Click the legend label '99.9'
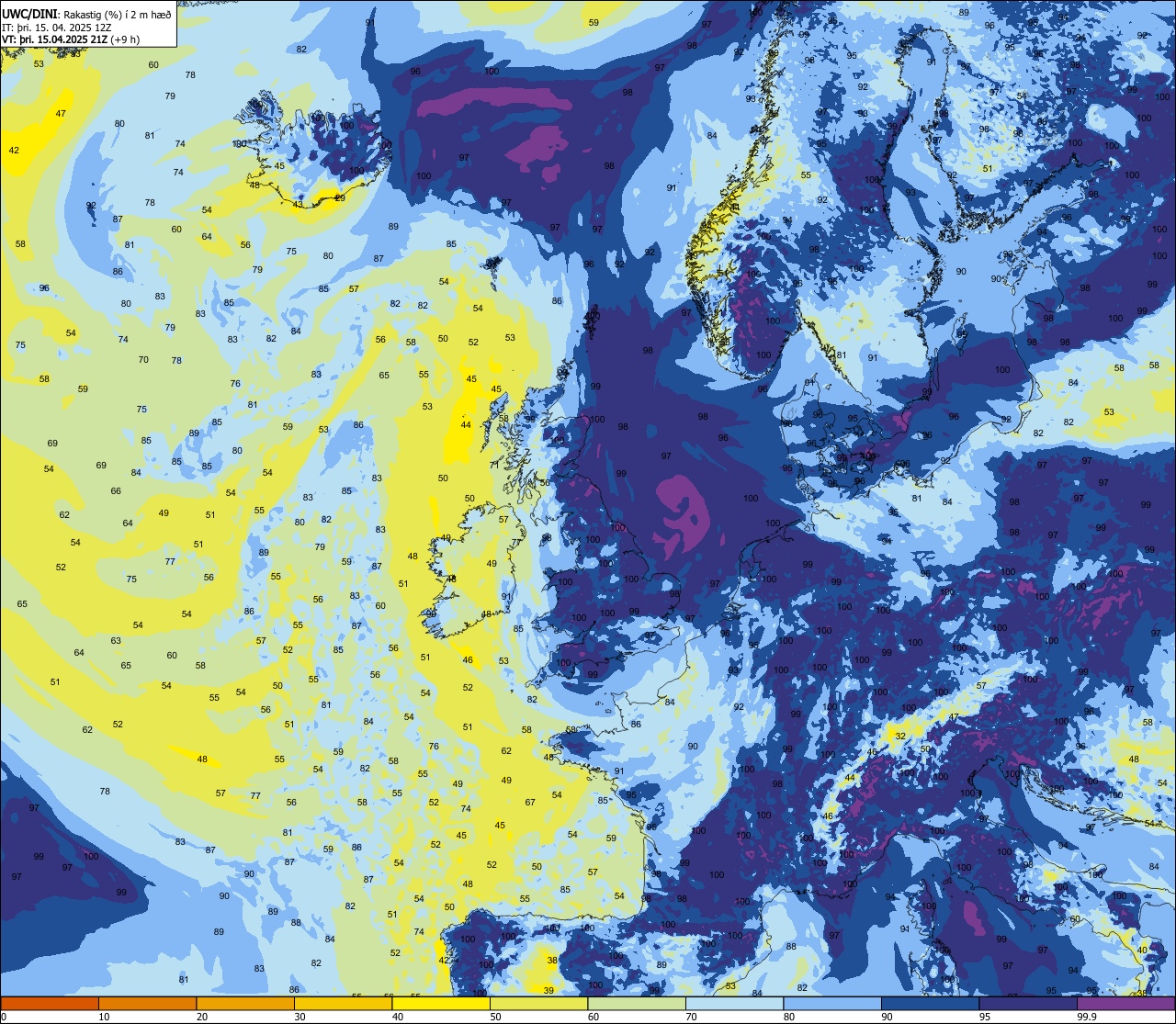 (x=1087, y=1017)
